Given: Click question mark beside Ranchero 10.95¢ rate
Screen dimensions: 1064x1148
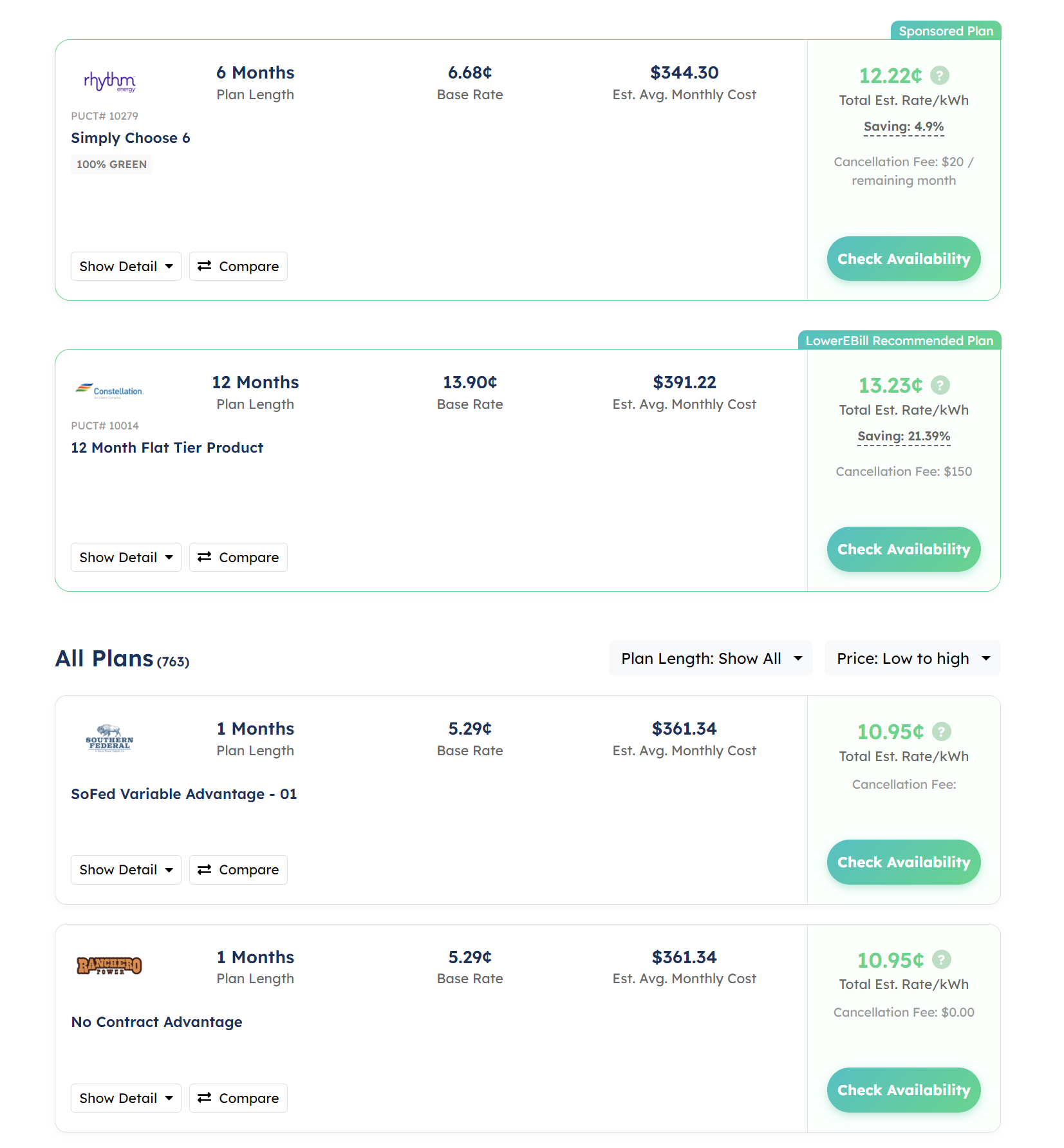Looking at the screenshot, I should click(x=942, y=960).
